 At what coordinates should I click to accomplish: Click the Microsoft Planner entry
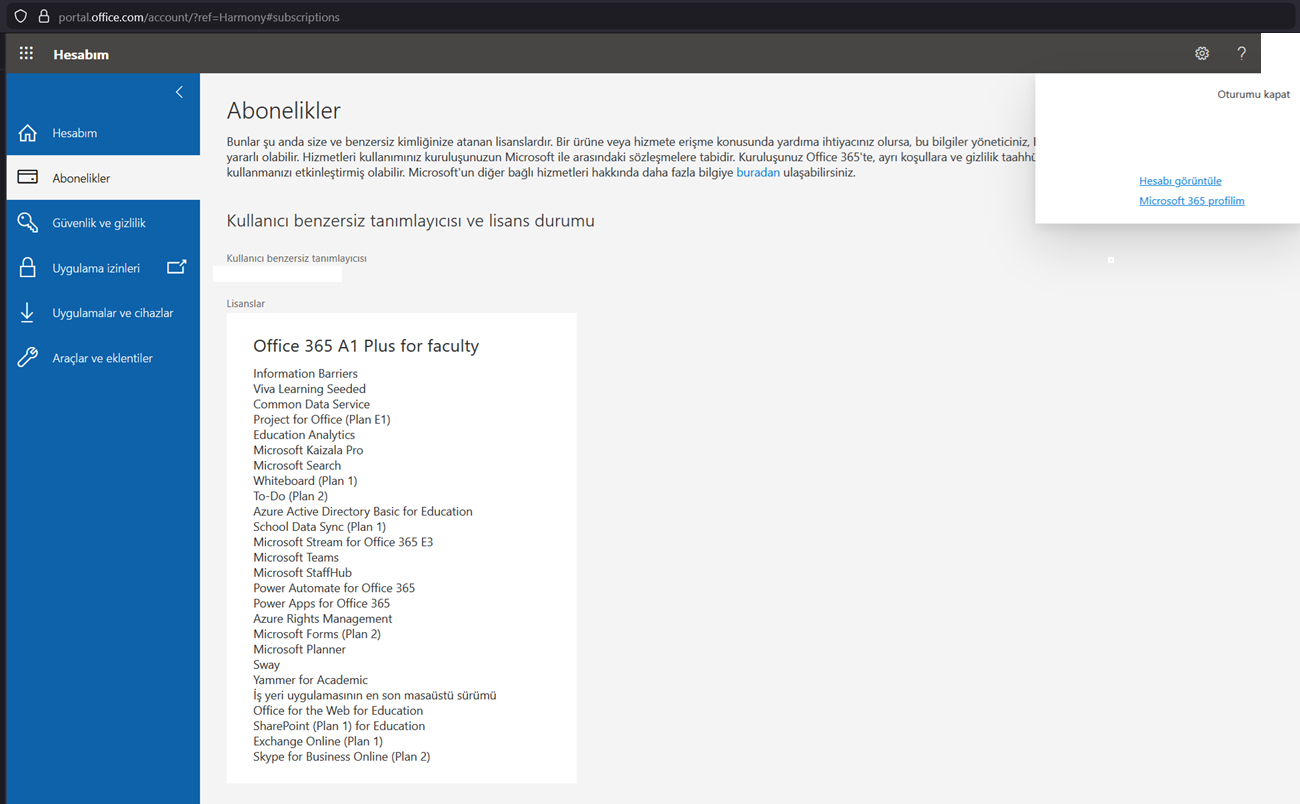pyautogui.click(x=299, y=649)
